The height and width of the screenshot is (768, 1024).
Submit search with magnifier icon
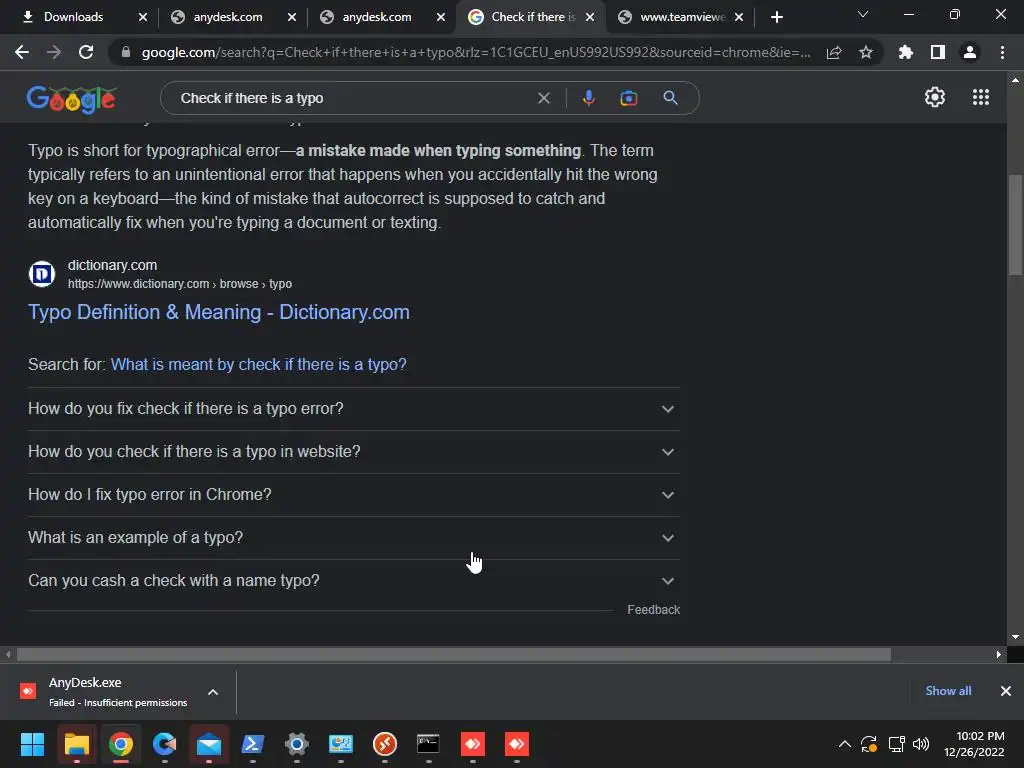click(x=671, y=98)
